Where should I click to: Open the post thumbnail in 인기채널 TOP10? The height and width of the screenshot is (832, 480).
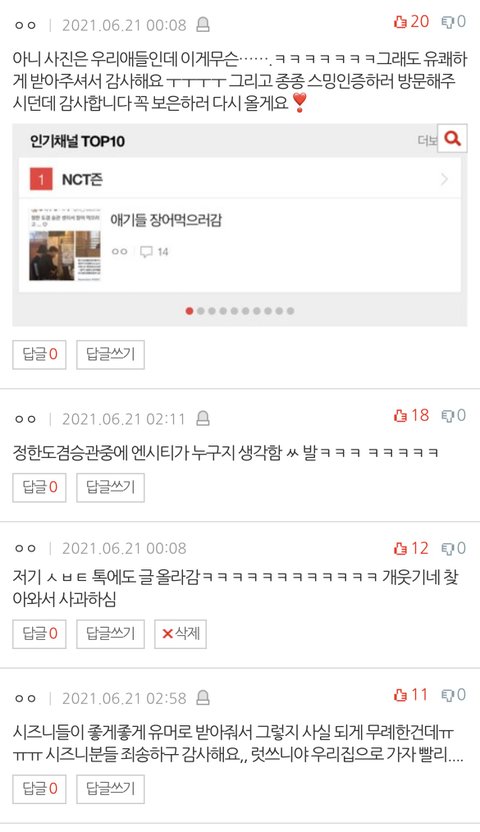pos(65,245)
